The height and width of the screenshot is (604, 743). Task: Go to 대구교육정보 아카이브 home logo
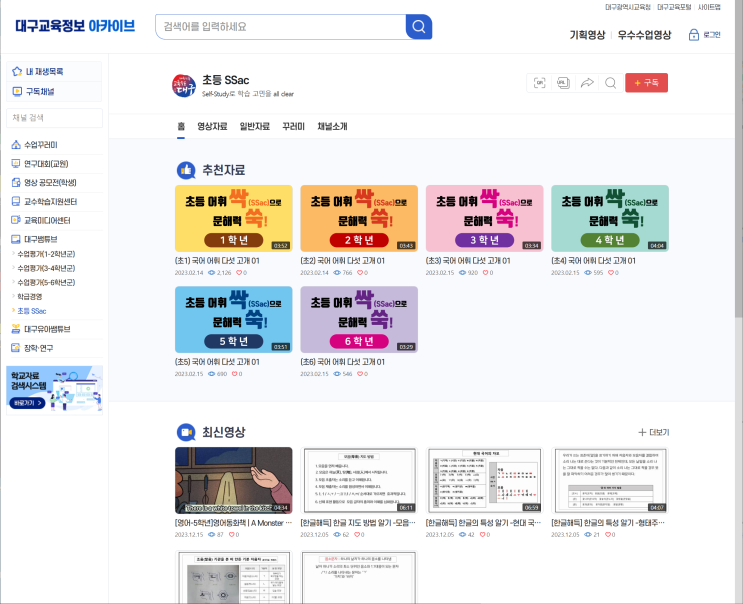(75, 26)
